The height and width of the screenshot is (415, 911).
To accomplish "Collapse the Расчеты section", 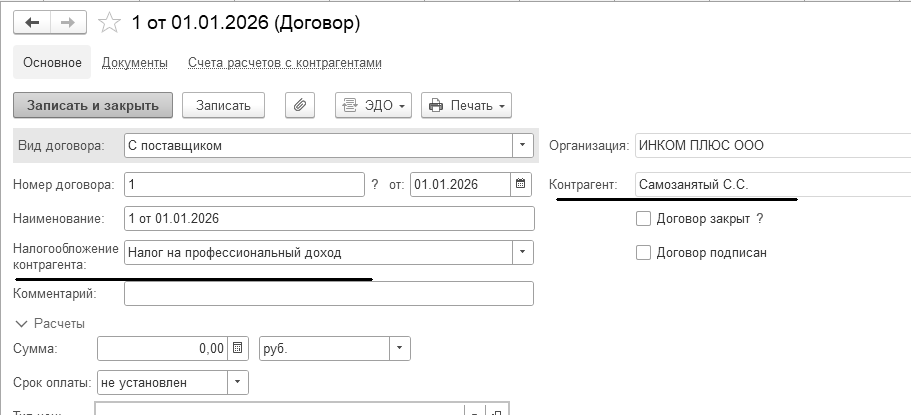I will [x=22, y=323].
